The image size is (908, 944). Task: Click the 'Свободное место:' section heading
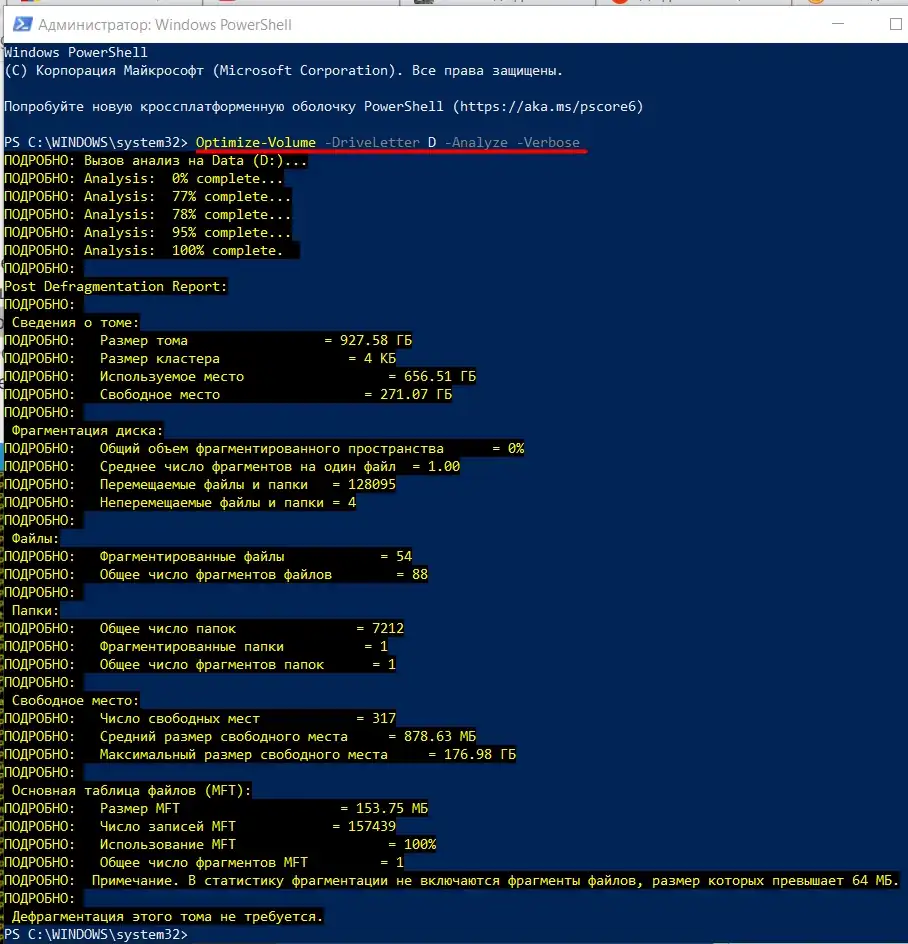click(75, 701)
